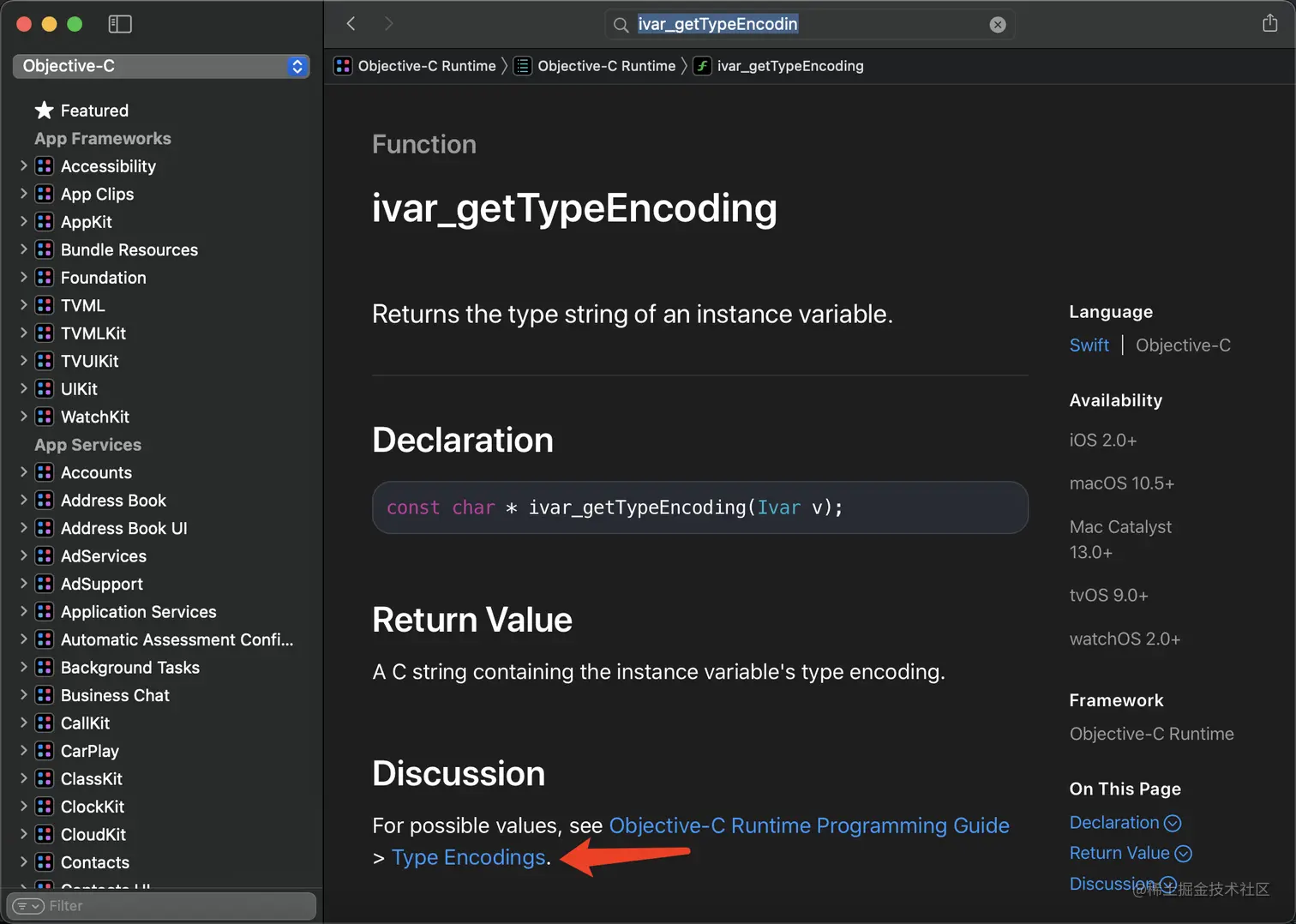The width and height of the screenshot is (1296, 924).
Task: Switch language to Objective-C
Action: click(x=1183, y=345)
